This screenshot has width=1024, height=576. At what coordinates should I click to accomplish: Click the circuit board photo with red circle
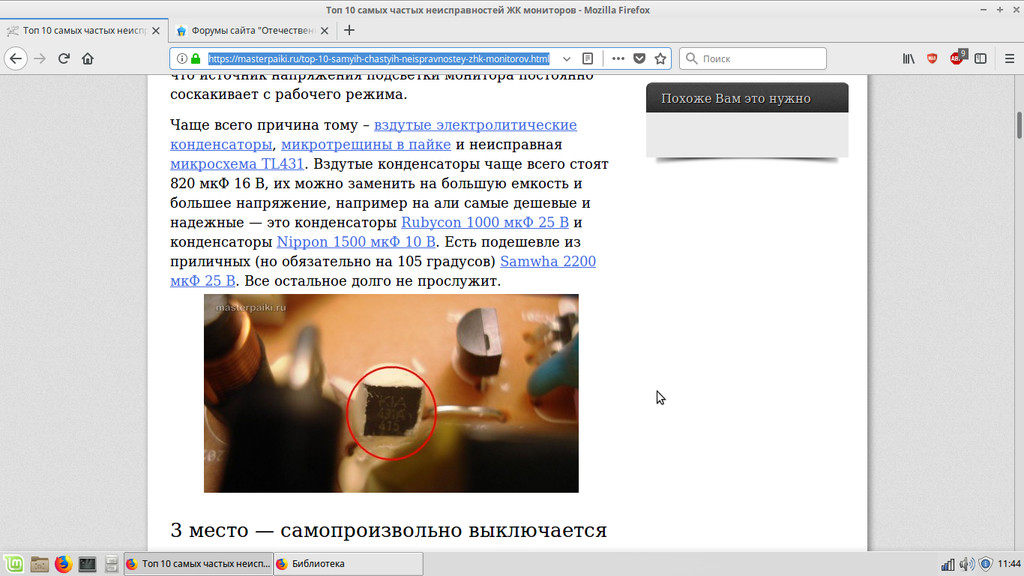[391, 394]
